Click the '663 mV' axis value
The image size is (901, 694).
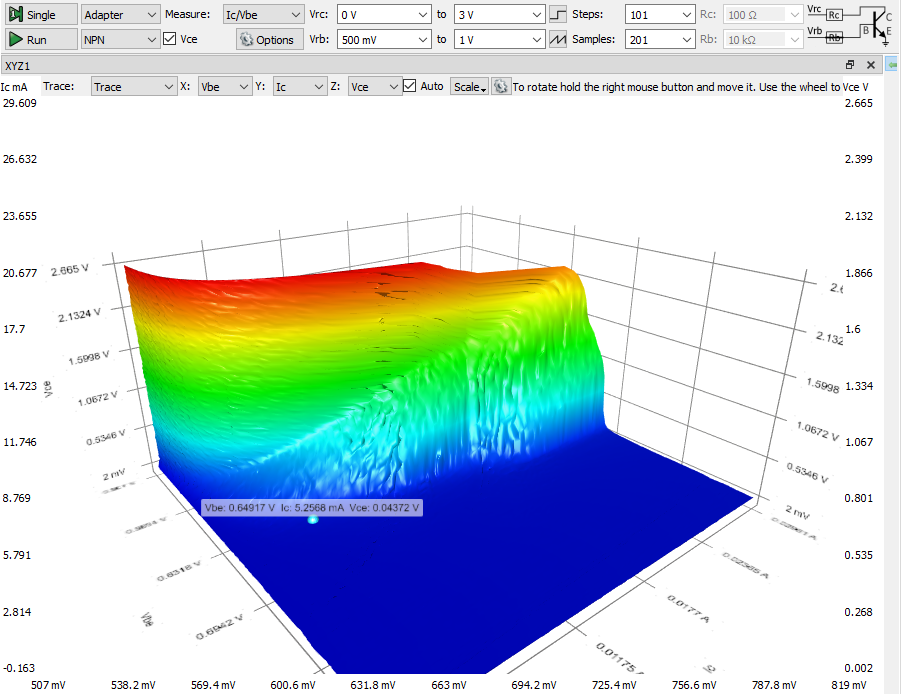(x=449, y=685)
